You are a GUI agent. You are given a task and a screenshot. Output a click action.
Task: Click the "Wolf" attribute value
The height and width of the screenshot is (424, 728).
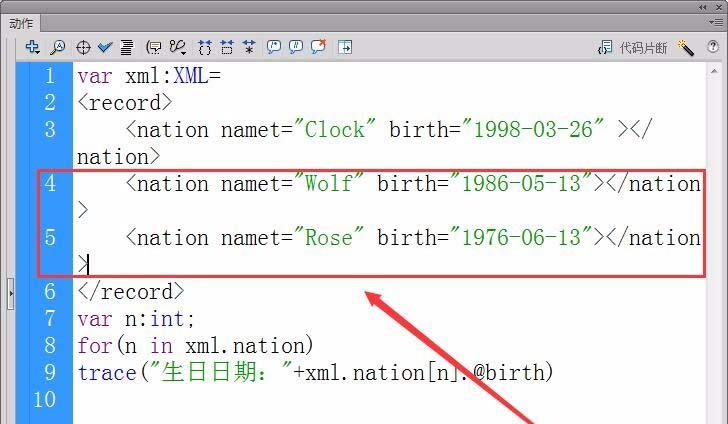point(328,183)
